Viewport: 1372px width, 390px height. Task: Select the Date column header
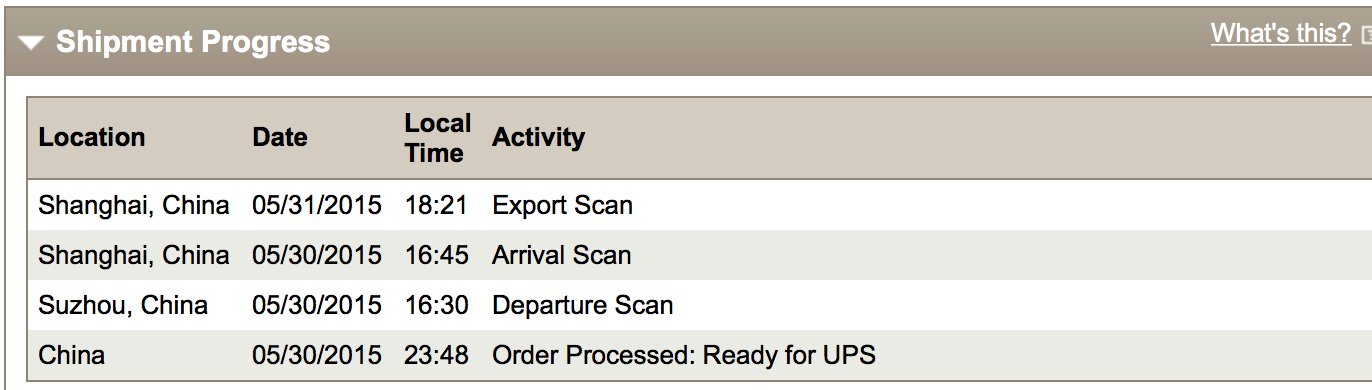(280, 137)
